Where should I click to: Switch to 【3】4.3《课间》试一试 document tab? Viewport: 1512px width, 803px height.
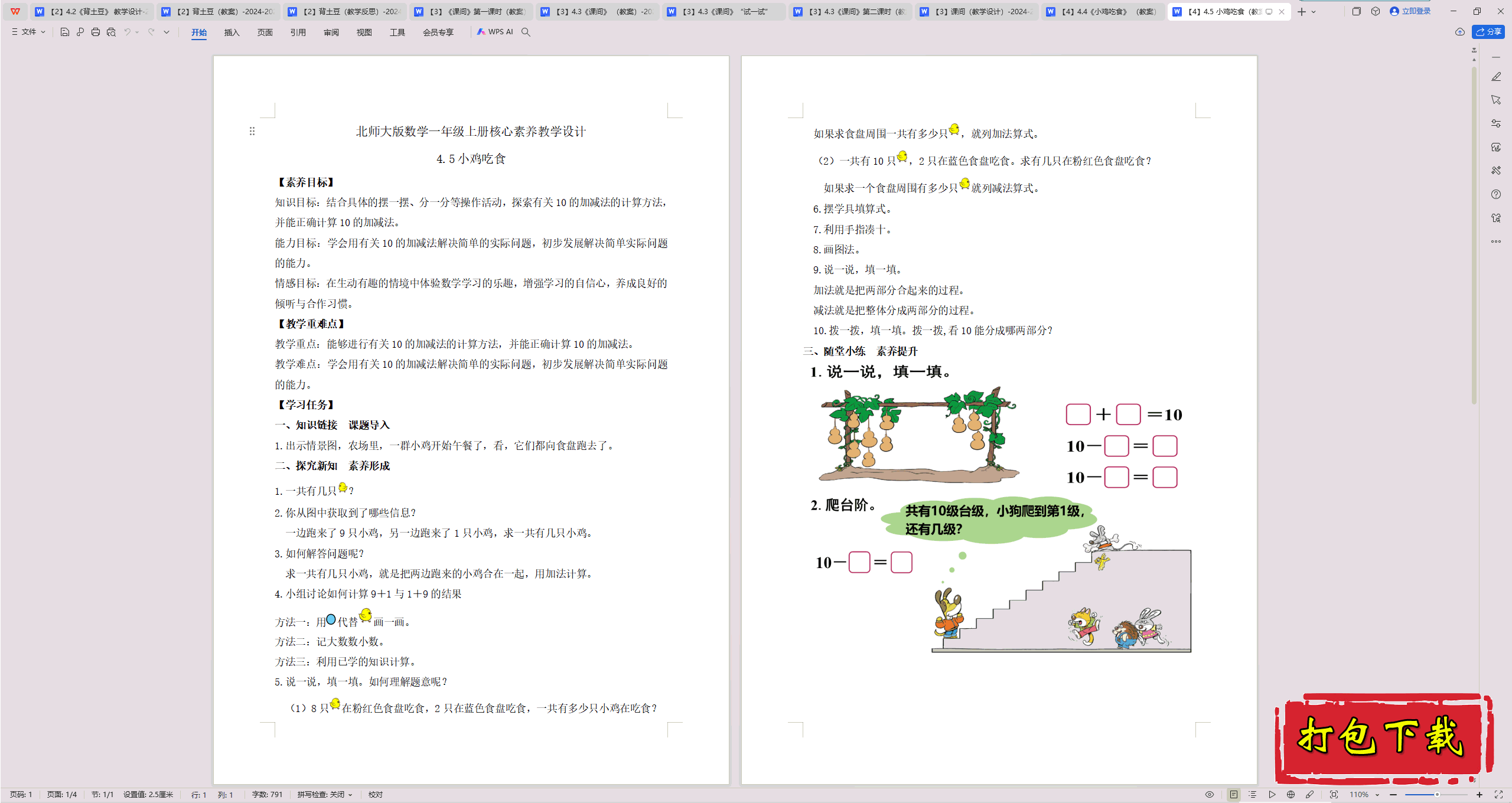[724, 11]
